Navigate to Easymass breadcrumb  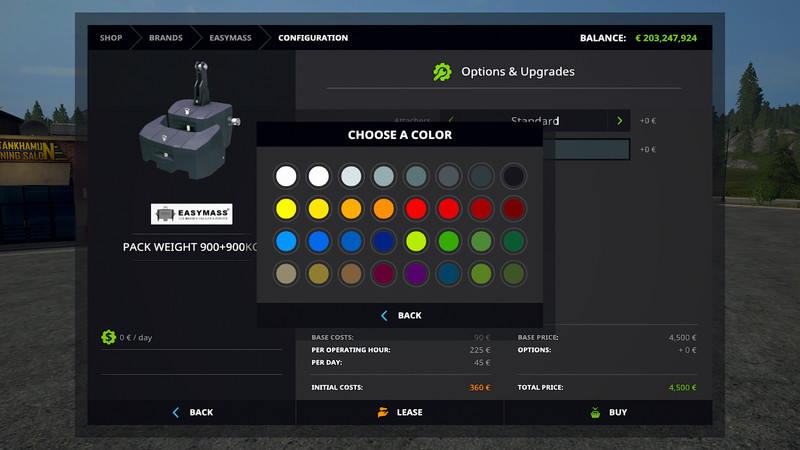click(229, 38)
